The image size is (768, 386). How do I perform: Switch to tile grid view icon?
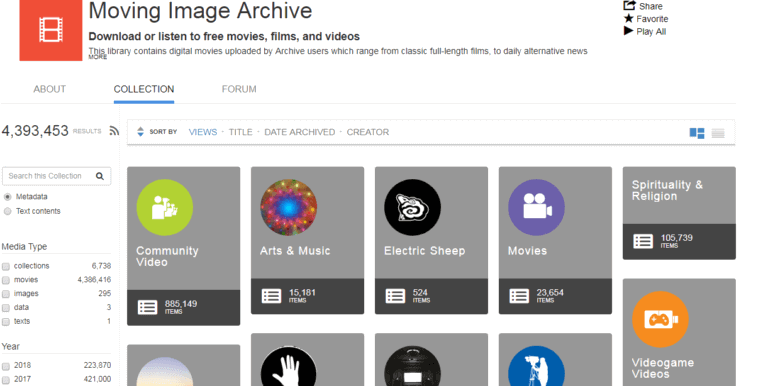coord(697,133)
